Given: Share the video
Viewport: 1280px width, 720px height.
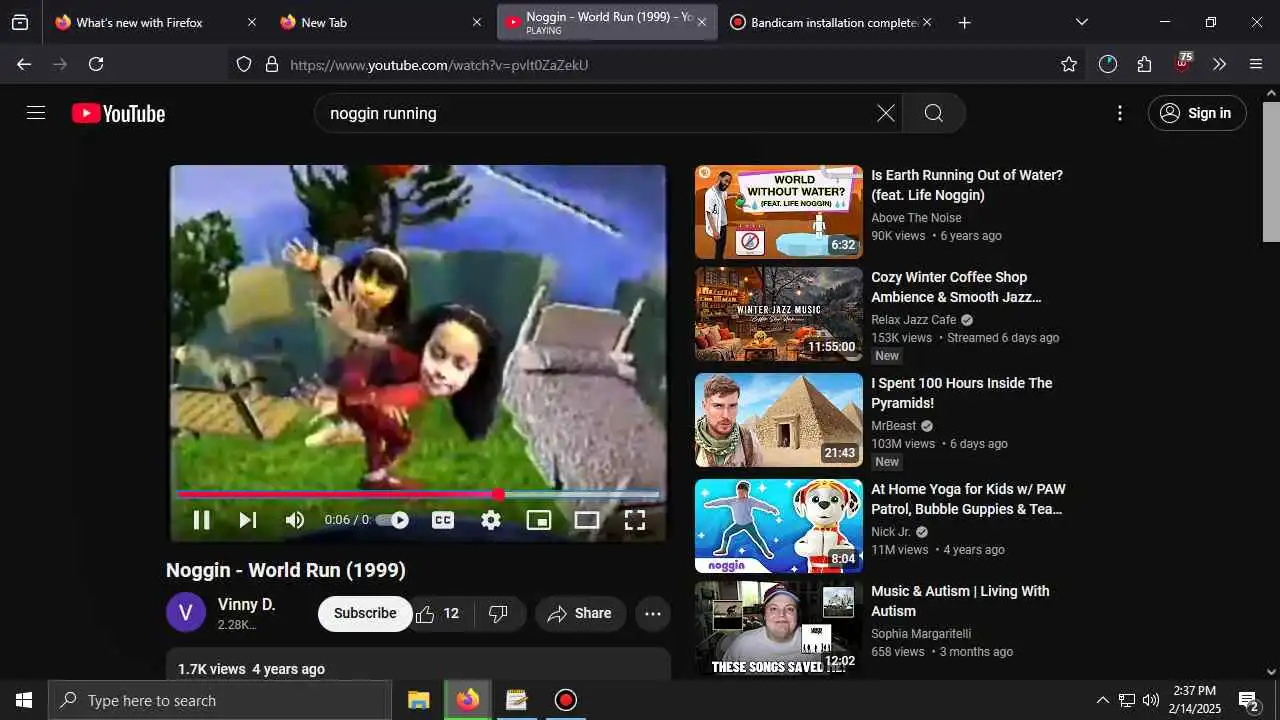Looking at the screenshot, I should tap(580, 613).
